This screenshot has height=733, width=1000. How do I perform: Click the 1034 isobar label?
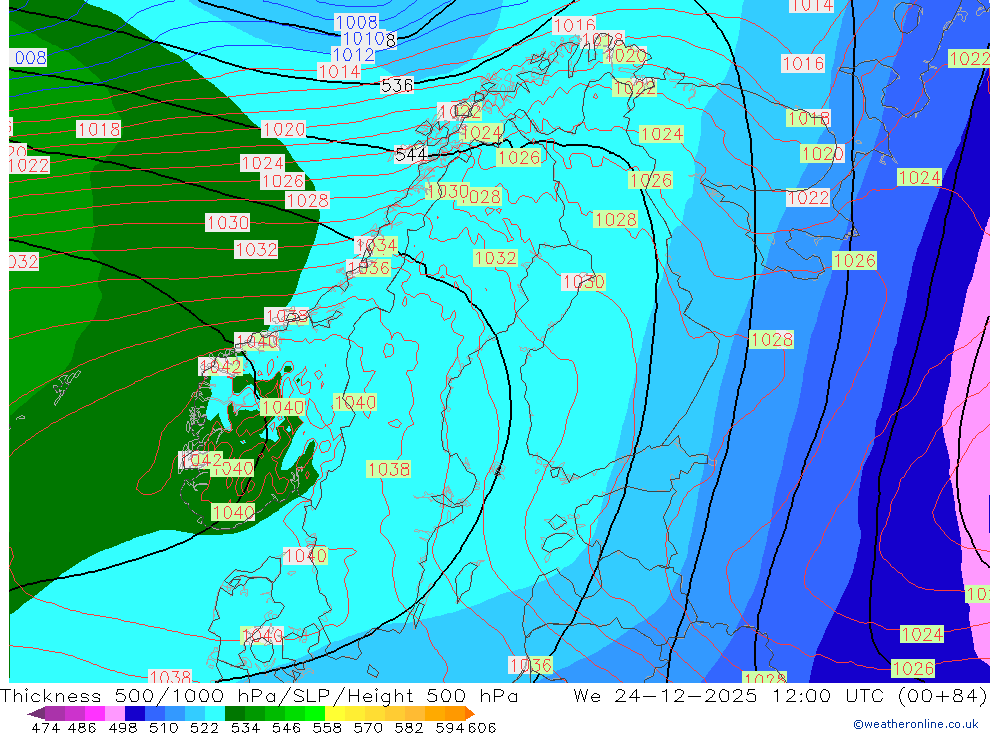pyautogui.click(x=376, y=245)
